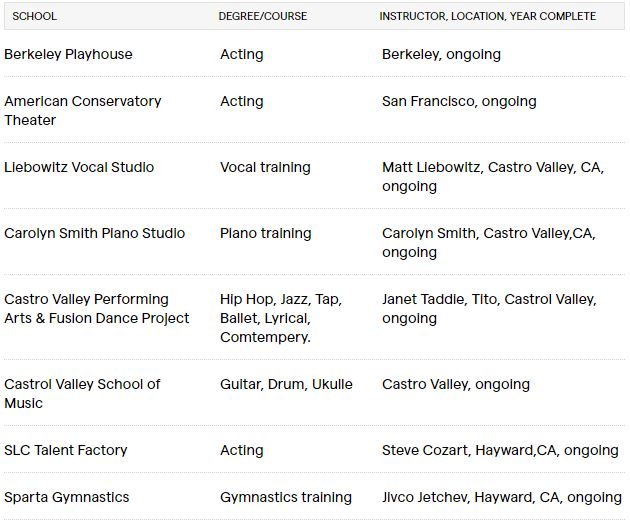Image resolution: width=630 pixels, height=524 pixels.
Task: Select the Berkeley Playhouse school cell
Action: (68, 54)
